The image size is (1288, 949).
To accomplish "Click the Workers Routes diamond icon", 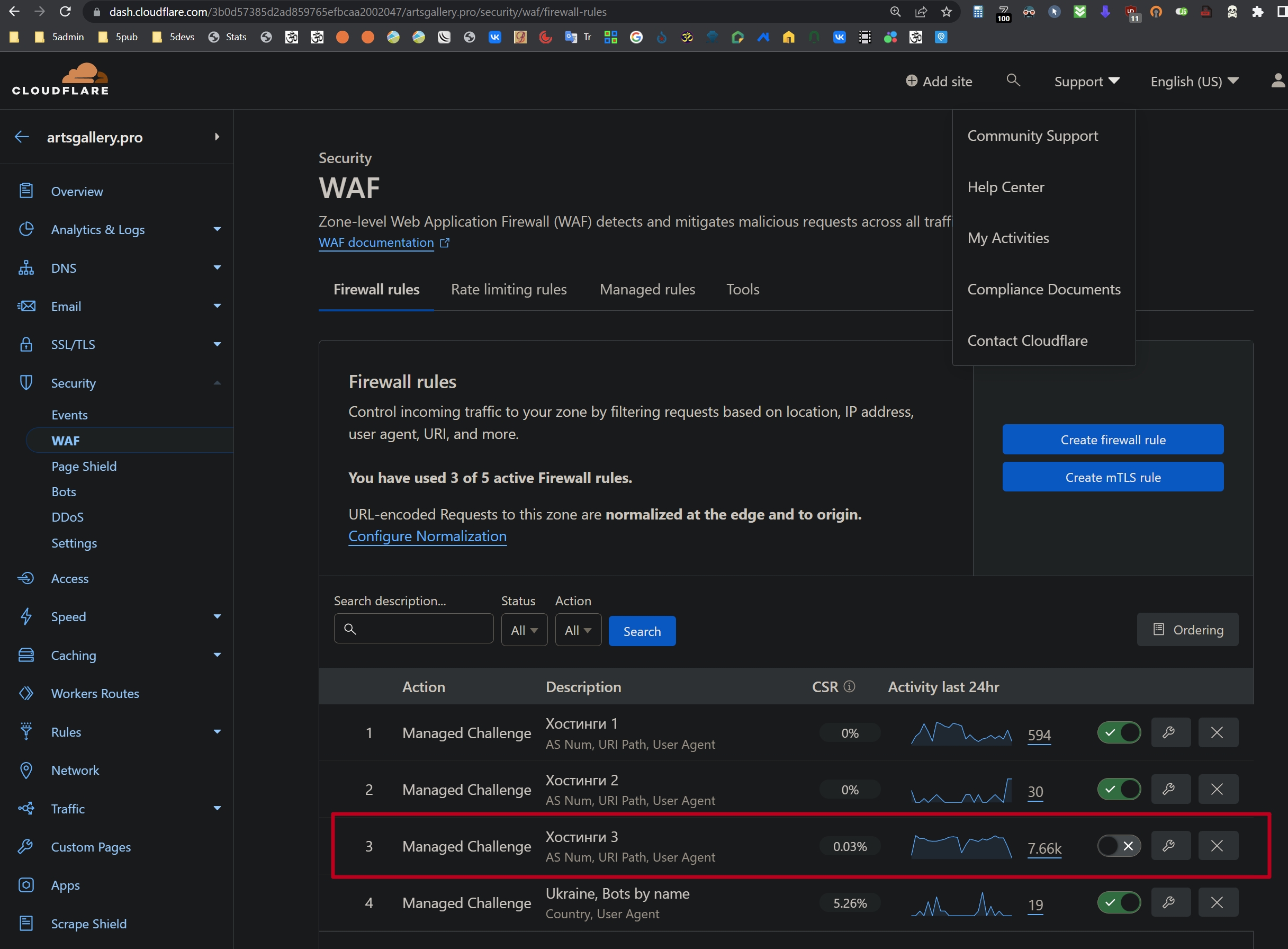I will 26,693.
